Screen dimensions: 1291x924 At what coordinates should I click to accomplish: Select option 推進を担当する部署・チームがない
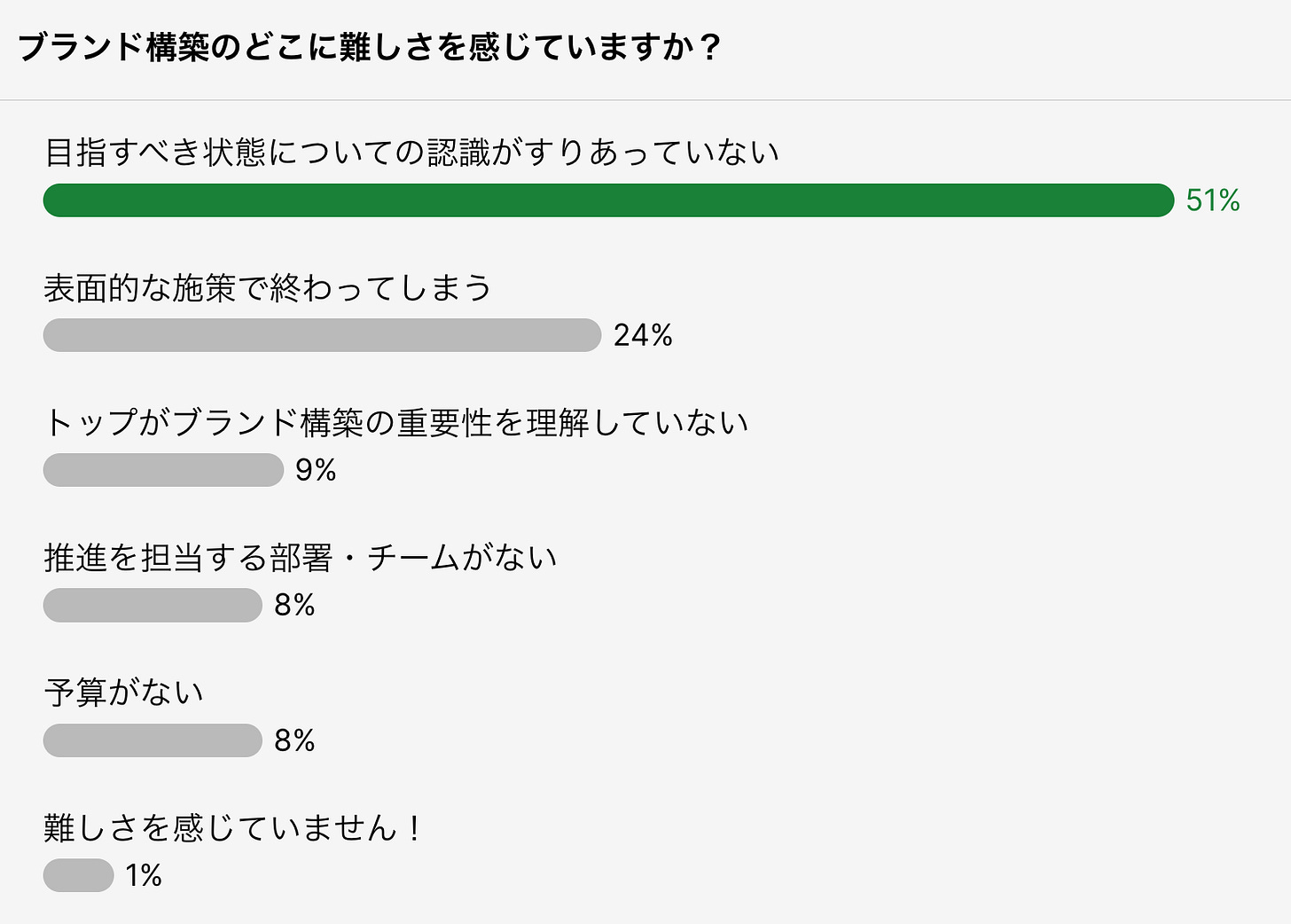pos(301,558)
